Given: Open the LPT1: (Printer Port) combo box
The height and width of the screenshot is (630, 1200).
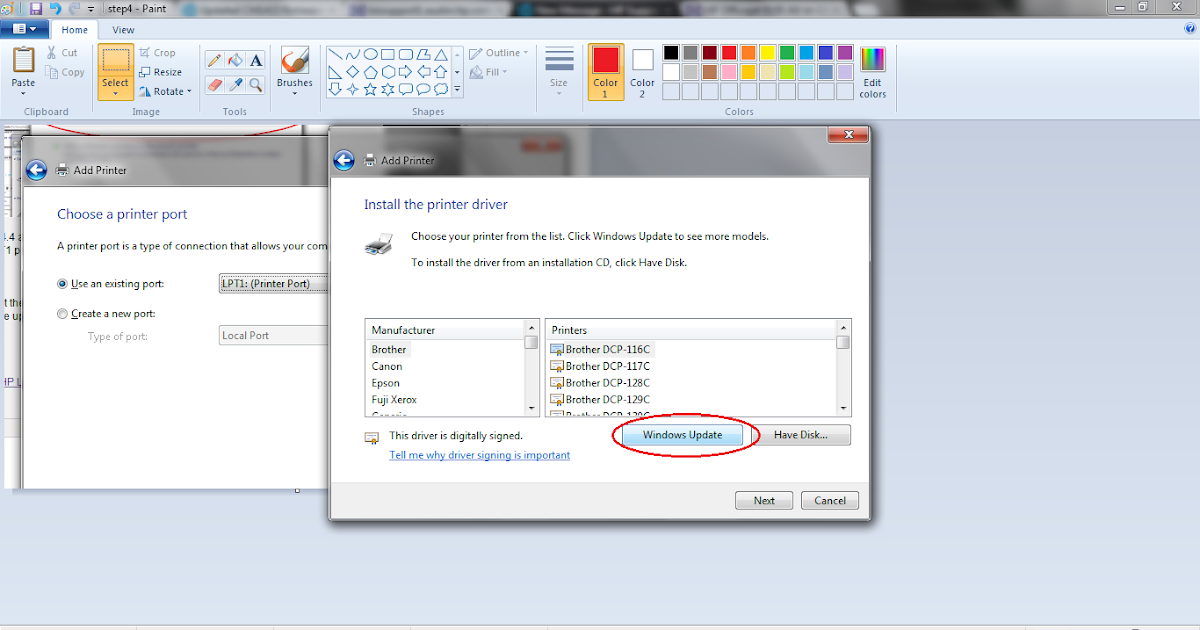Looking at the screenshot, I should point(273,283).
